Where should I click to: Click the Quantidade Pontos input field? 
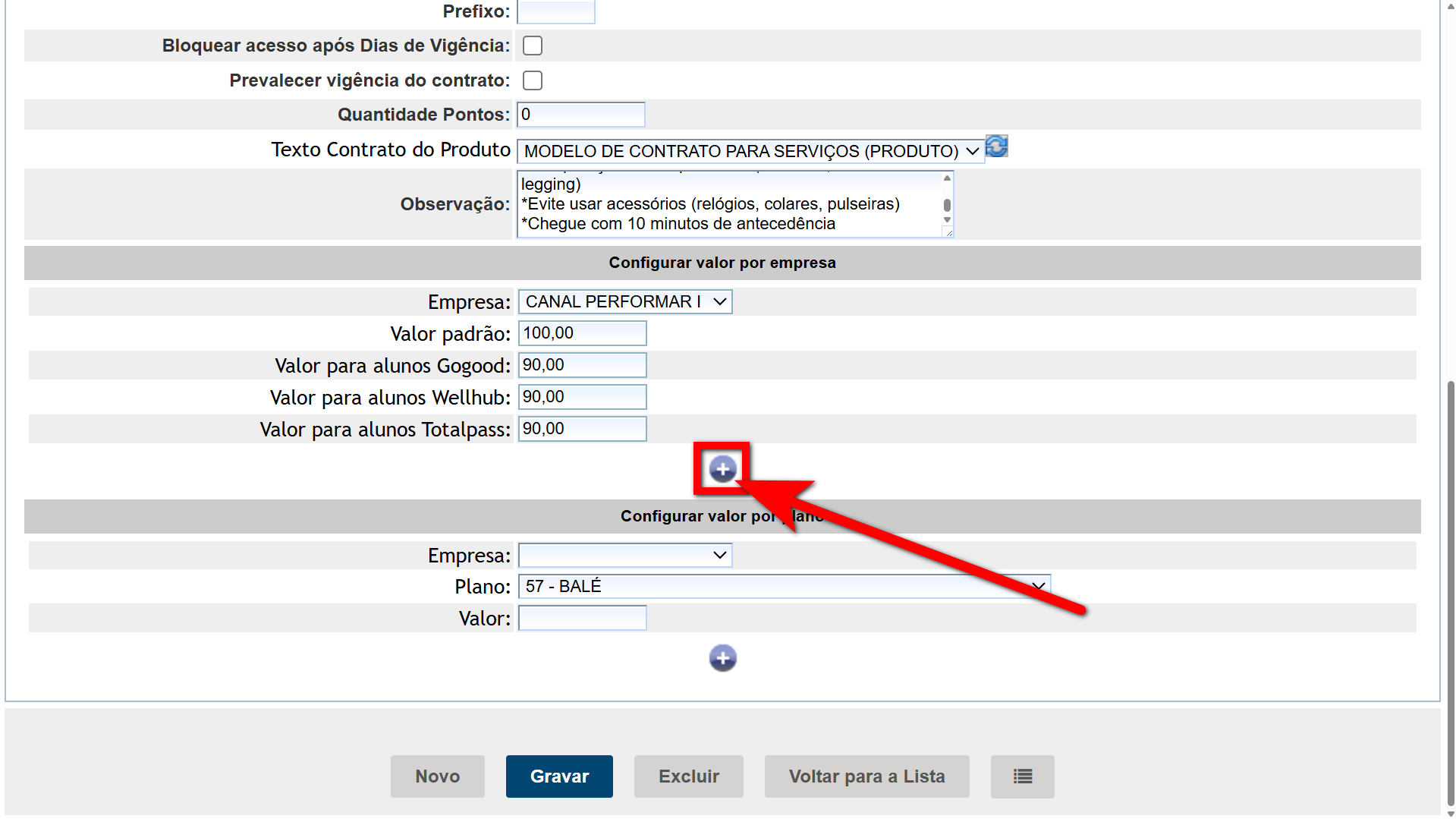click(581, 115)
